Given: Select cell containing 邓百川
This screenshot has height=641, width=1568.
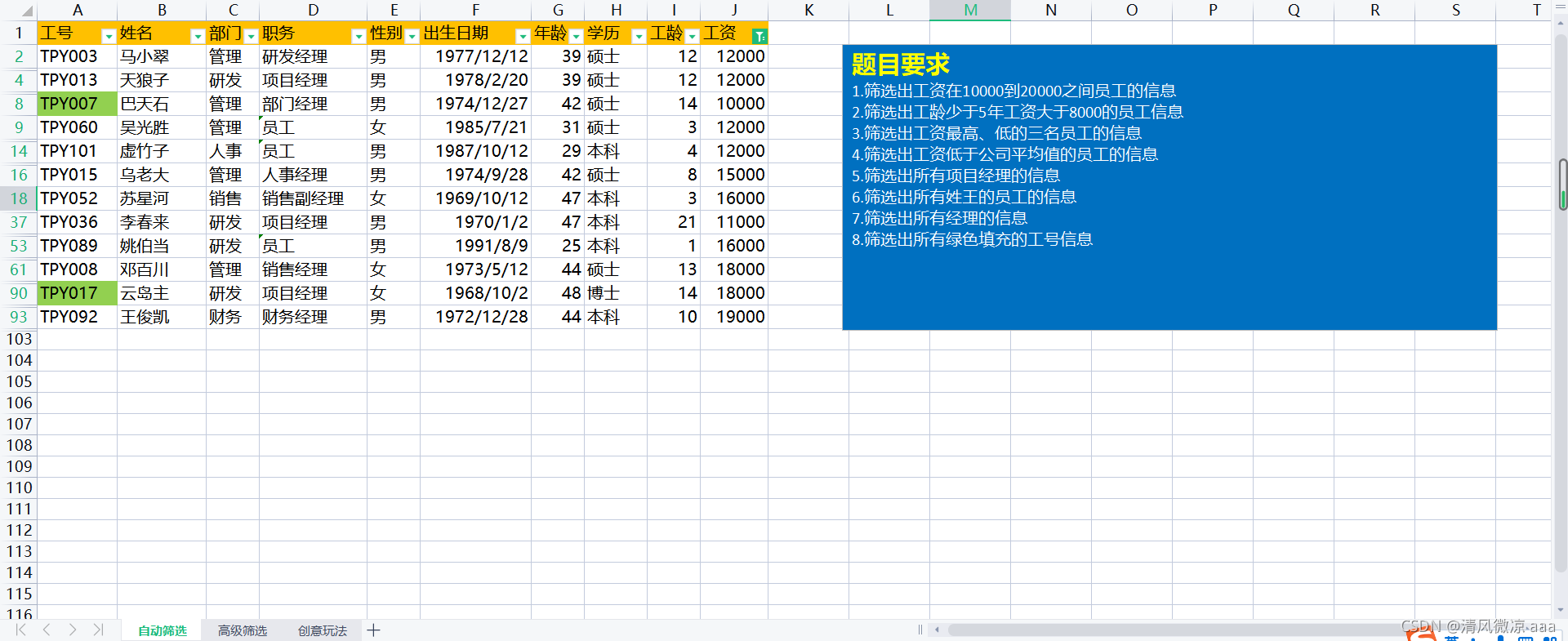Looking at the screenshot, I should 162,269.
